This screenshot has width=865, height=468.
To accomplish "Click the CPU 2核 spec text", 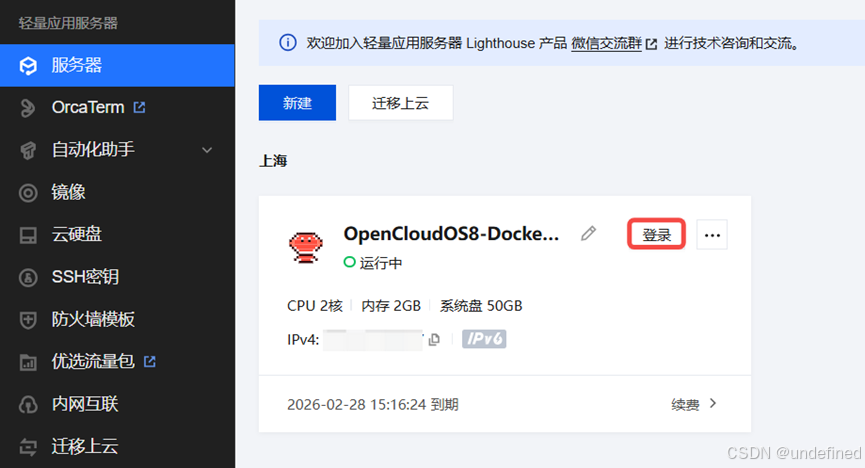I will tap(315, 306).
